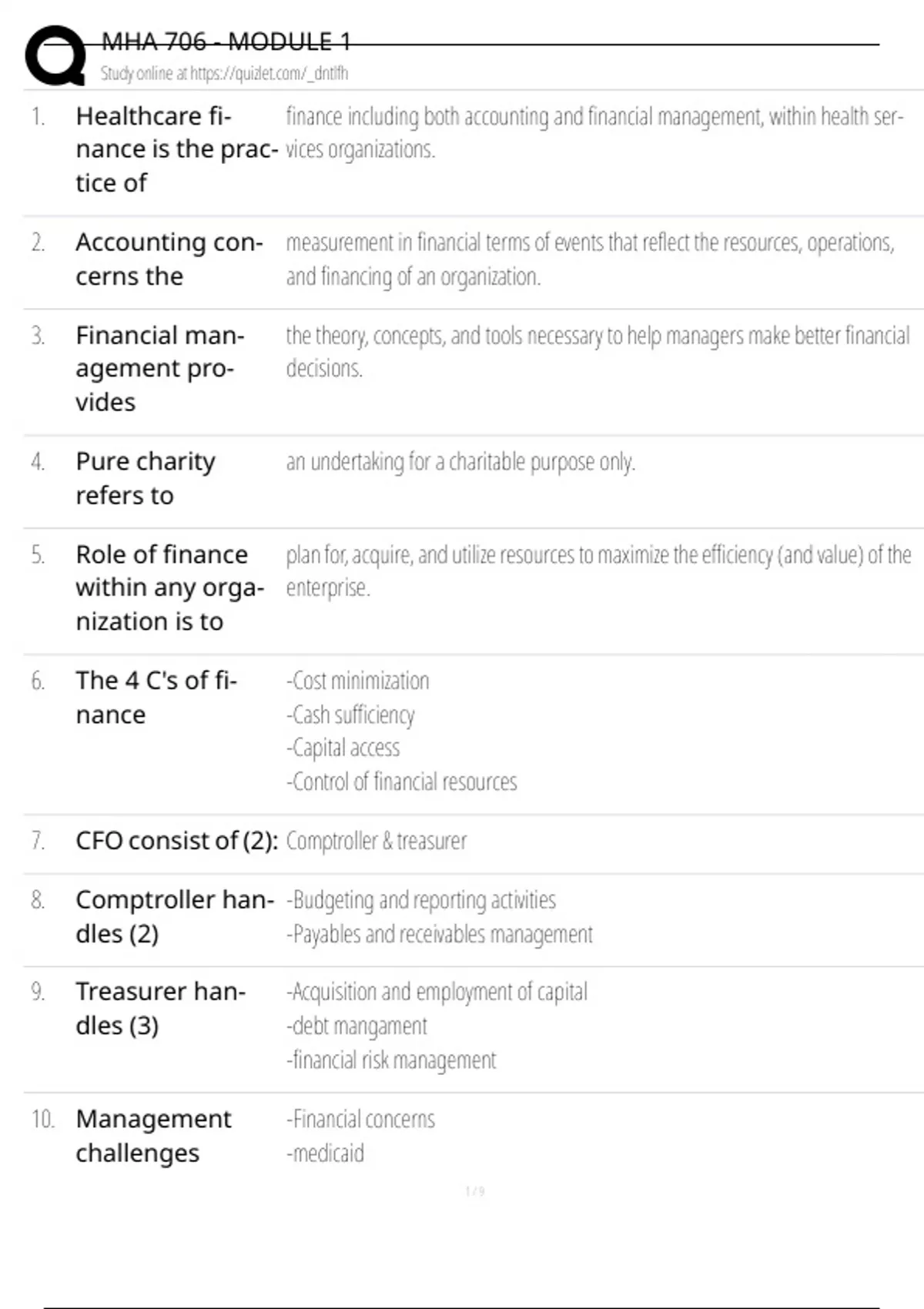
Task: Select "Role of finance within any organization" term
Action: pyautogui.click(x=169, y=588)
